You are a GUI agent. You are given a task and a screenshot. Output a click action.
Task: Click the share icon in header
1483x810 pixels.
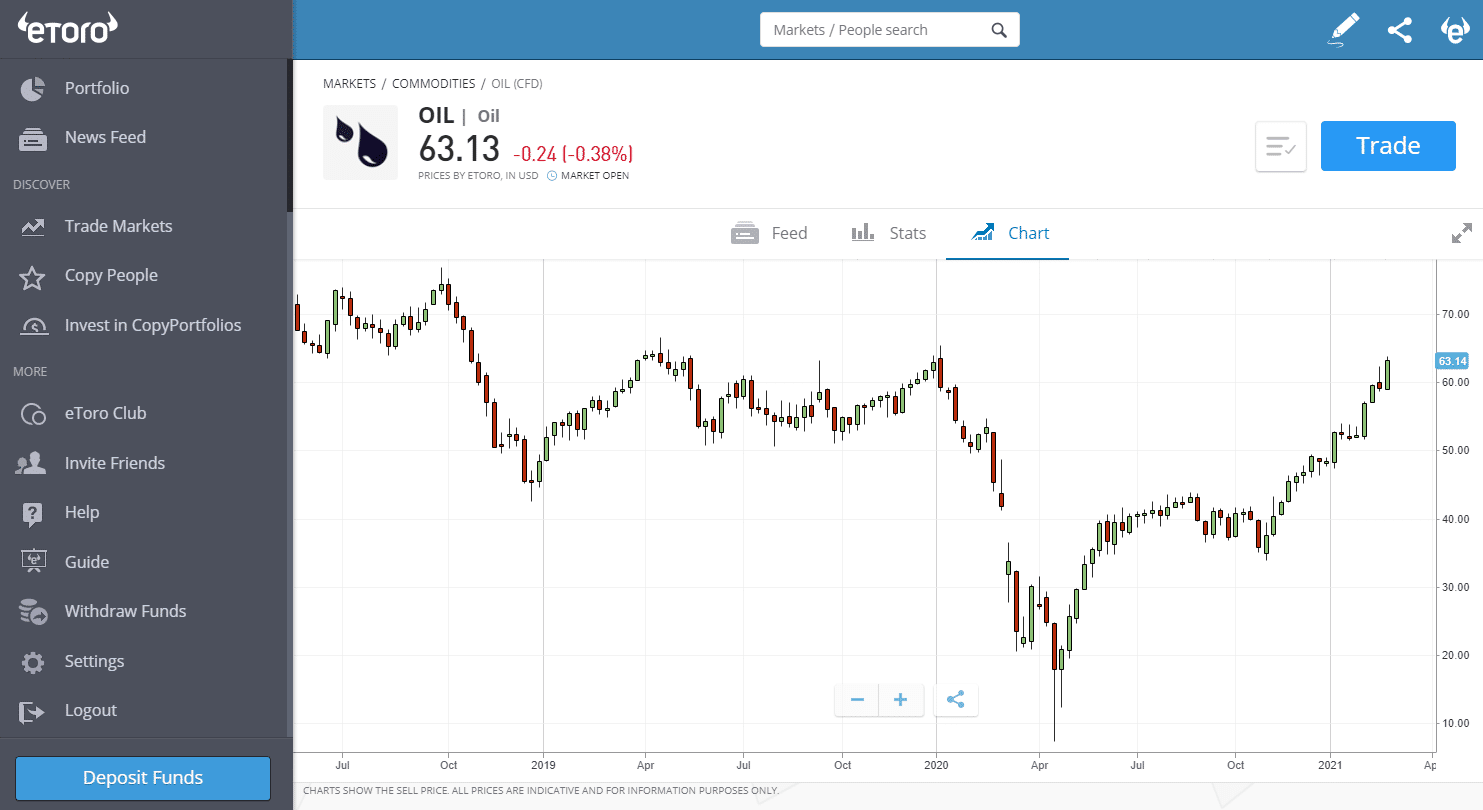click(x=1400, y=30)
